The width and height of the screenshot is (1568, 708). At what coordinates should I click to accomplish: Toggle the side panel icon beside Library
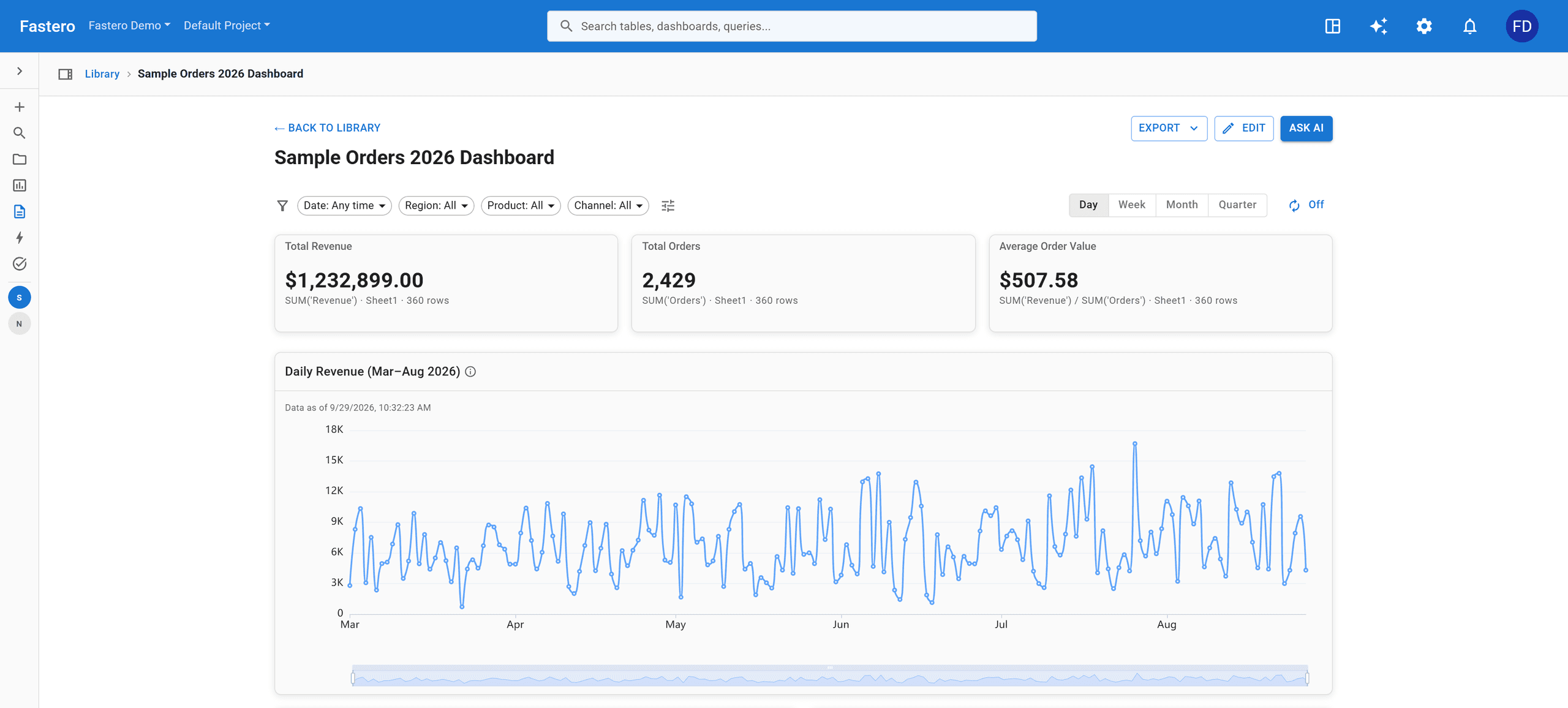pos(66,74)
